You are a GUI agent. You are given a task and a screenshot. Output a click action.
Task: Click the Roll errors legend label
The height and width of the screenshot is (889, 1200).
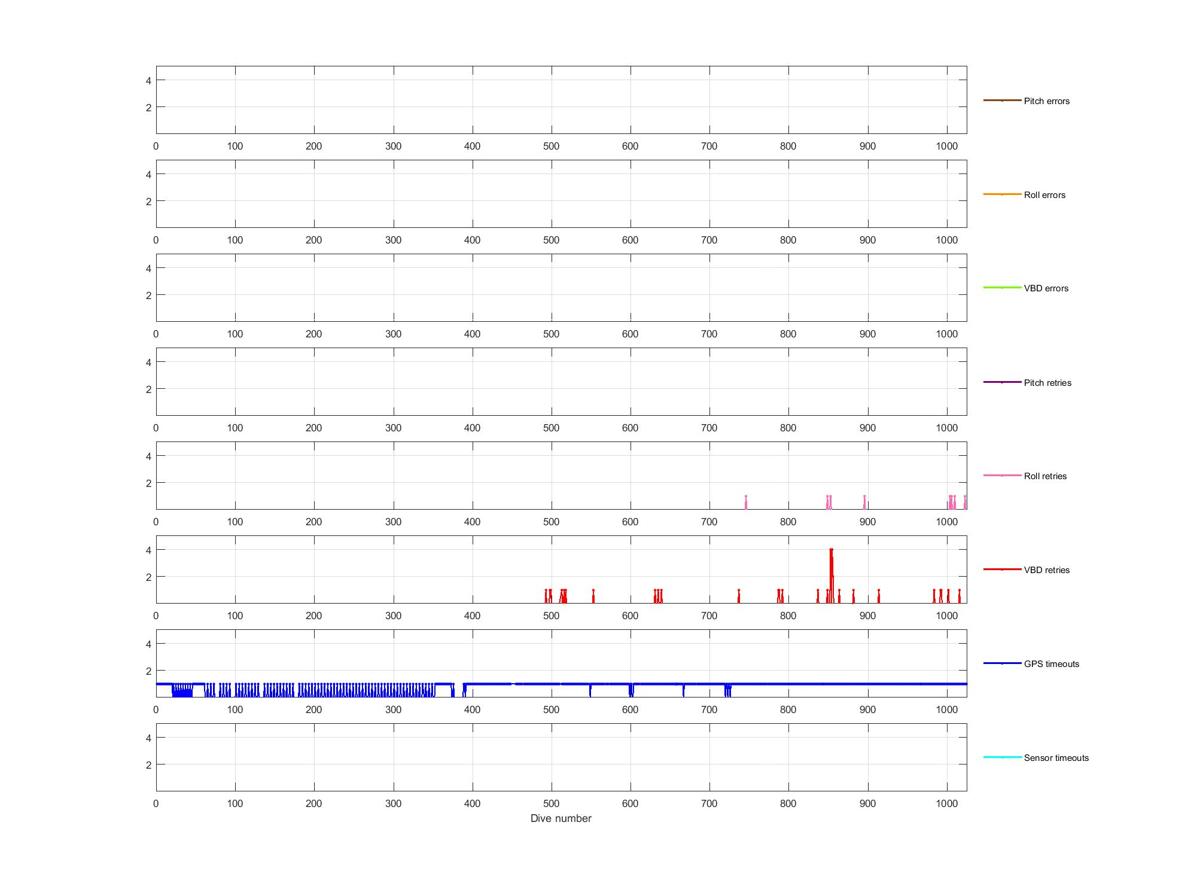click(1044, 195)
